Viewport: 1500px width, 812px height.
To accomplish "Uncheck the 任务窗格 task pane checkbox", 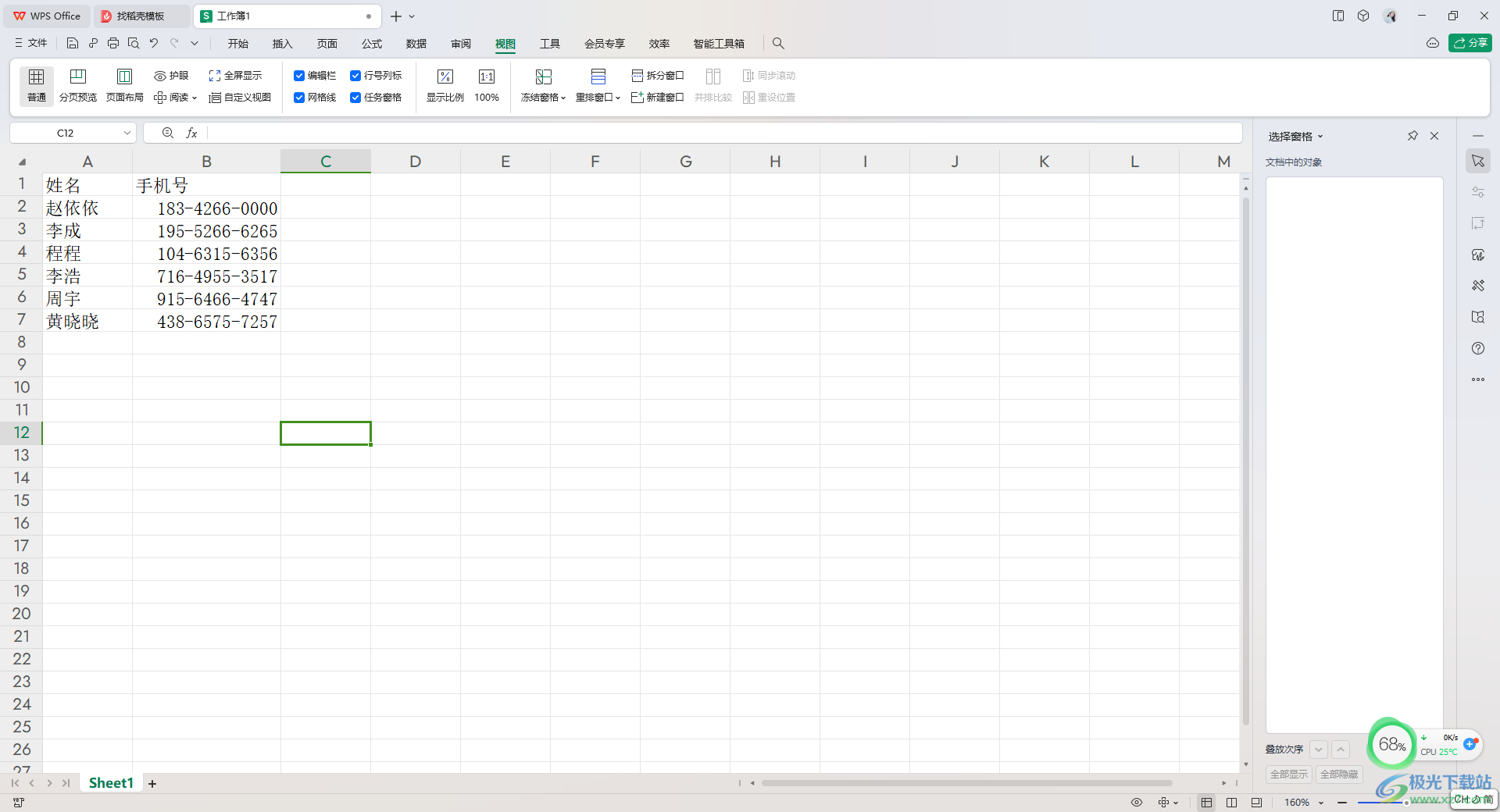I will [x=355, y=98].
